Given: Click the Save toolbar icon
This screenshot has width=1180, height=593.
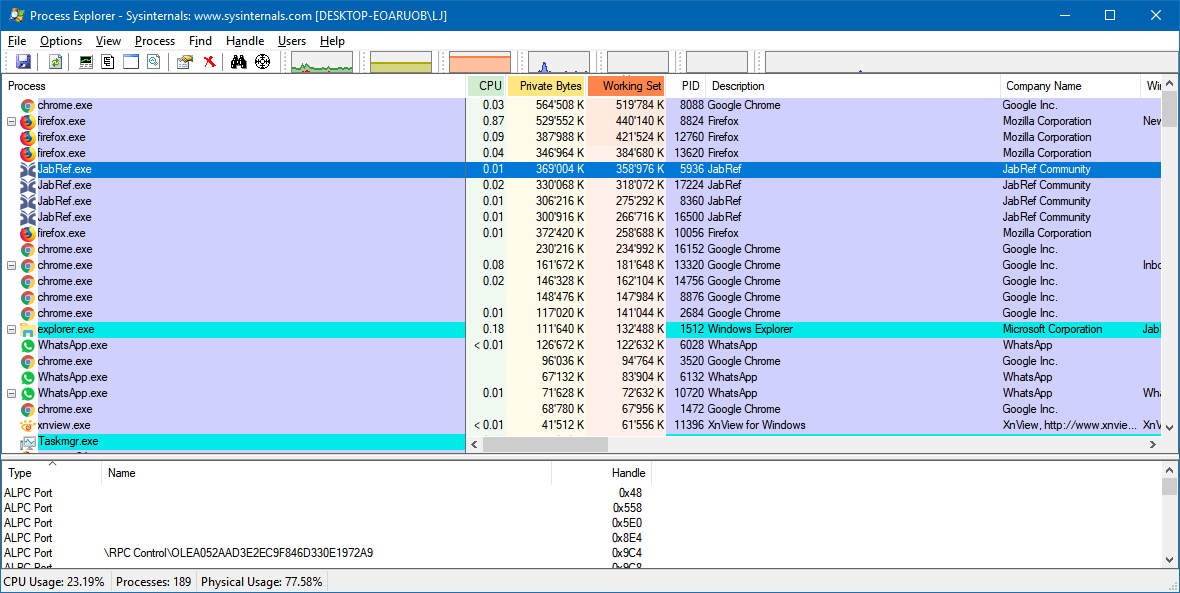Looking at the screenshot, I should (x=23, y=62).
